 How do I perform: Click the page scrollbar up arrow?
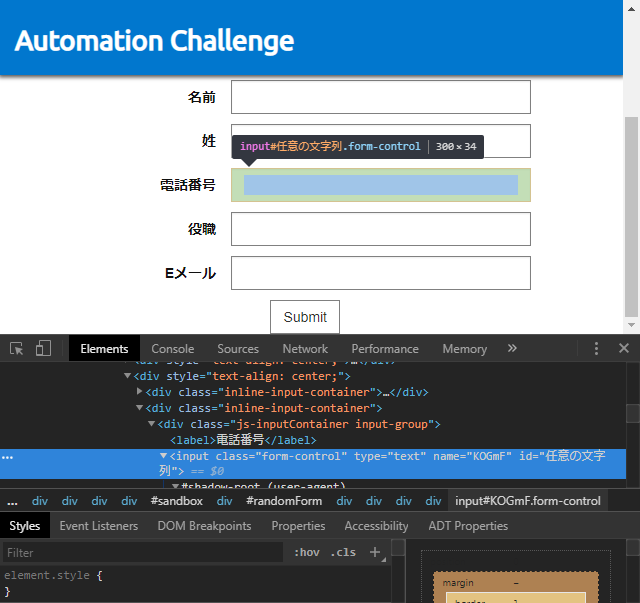click(x=631, y=9)
